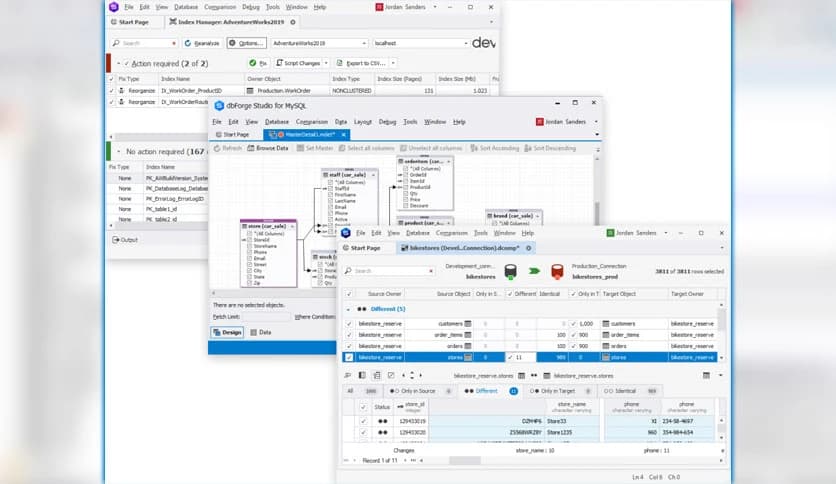Open the AdventureWorks2019 database dropdown

tap(364, 43)
